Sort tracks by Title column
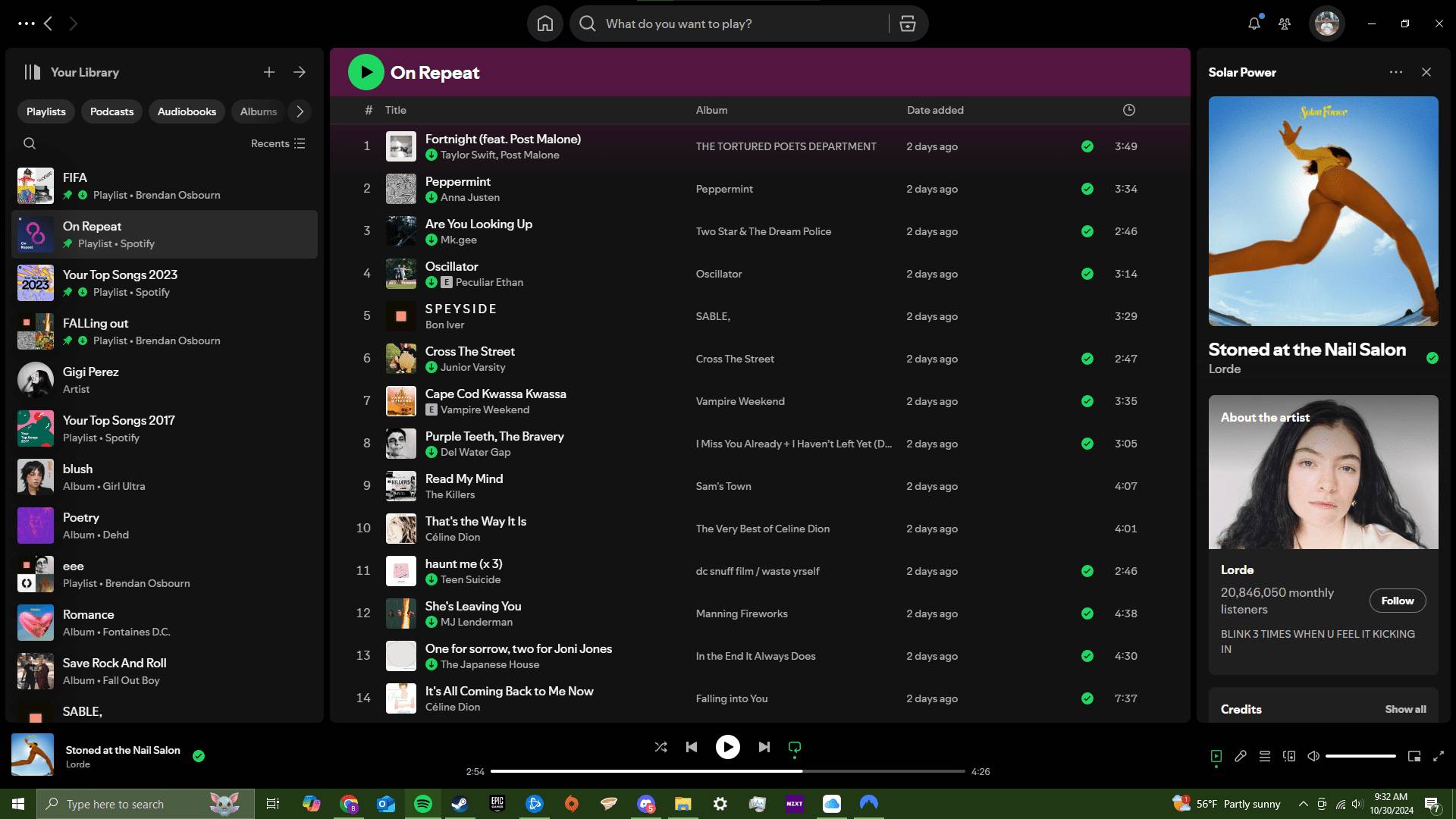The width and height of the screenshot is (1456, 819). tap(396, 110)
